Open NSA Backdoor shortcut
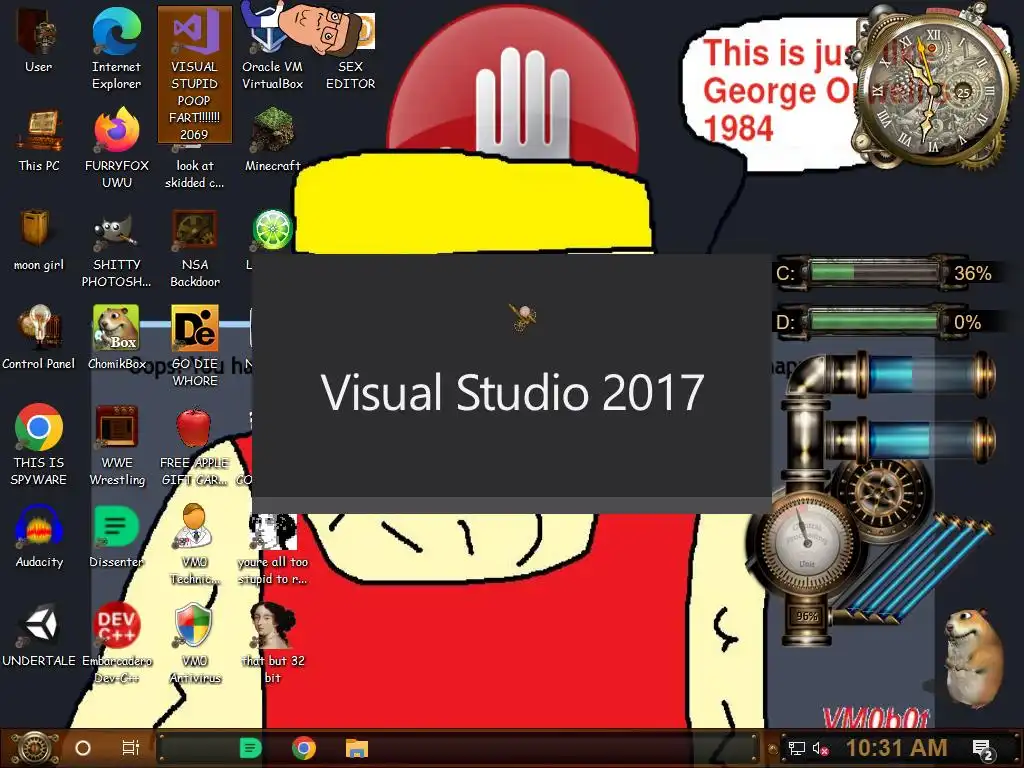Image resolution: width=1024 pixels, height=768 pixels. pyautogui.click(x=195, y=247)
